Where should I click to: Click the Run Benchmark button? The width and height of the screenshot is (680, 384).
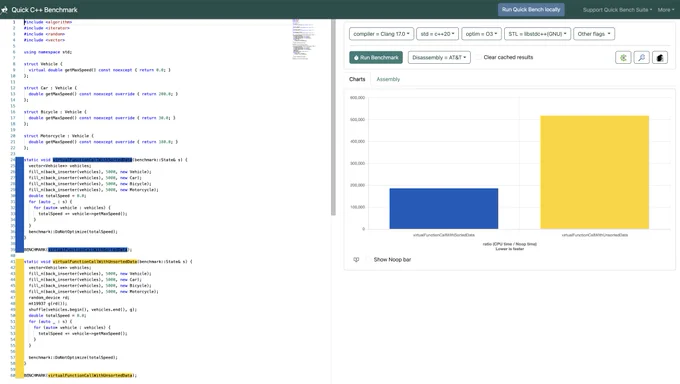(x=376, y=57)
